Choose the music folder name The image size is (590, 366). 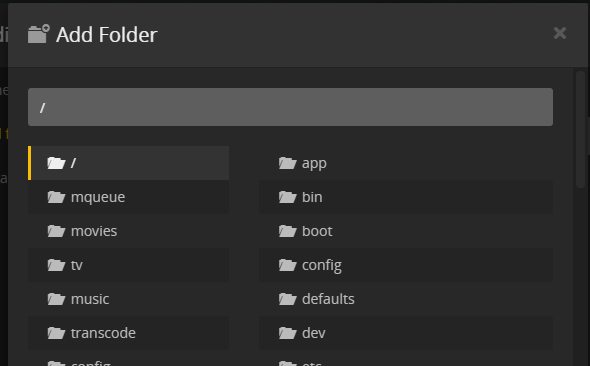90,299
